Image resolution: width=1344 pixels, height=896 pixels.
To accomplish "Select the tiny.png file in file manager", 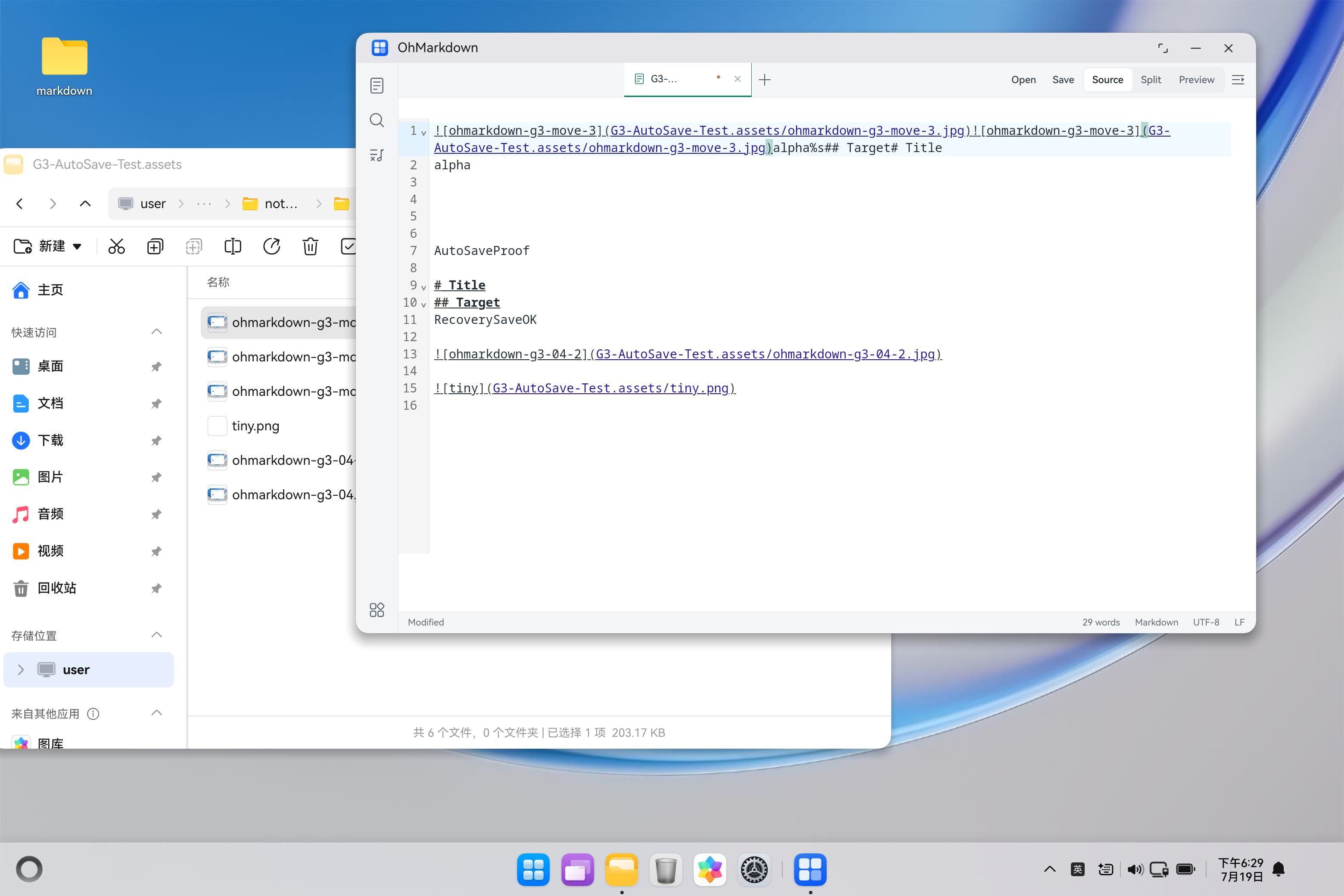I will click(255, 426).
